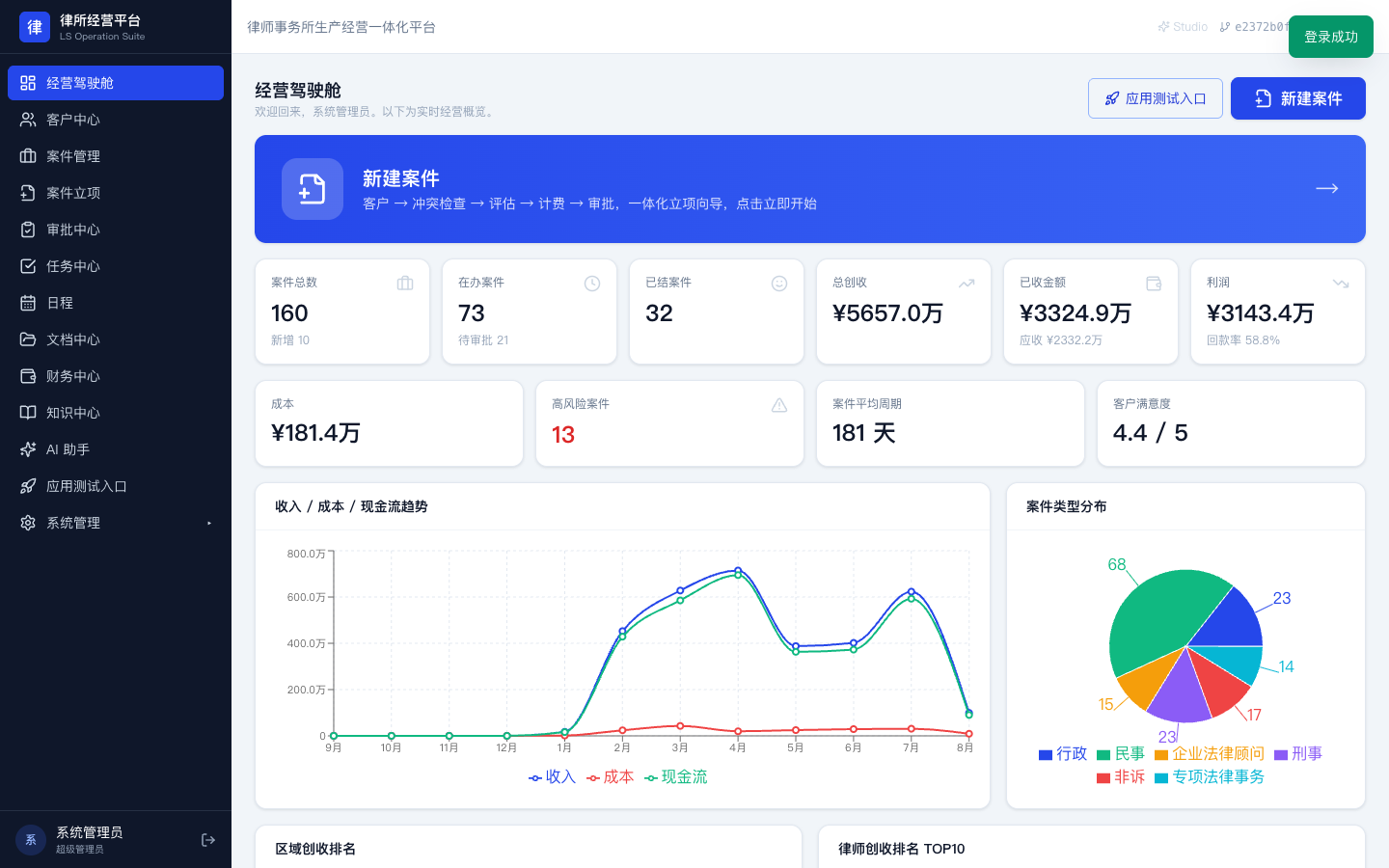Toggle the 成本 series in chart legend
The width and height of the screenshot is (1389, 868).
coord(610,777)
